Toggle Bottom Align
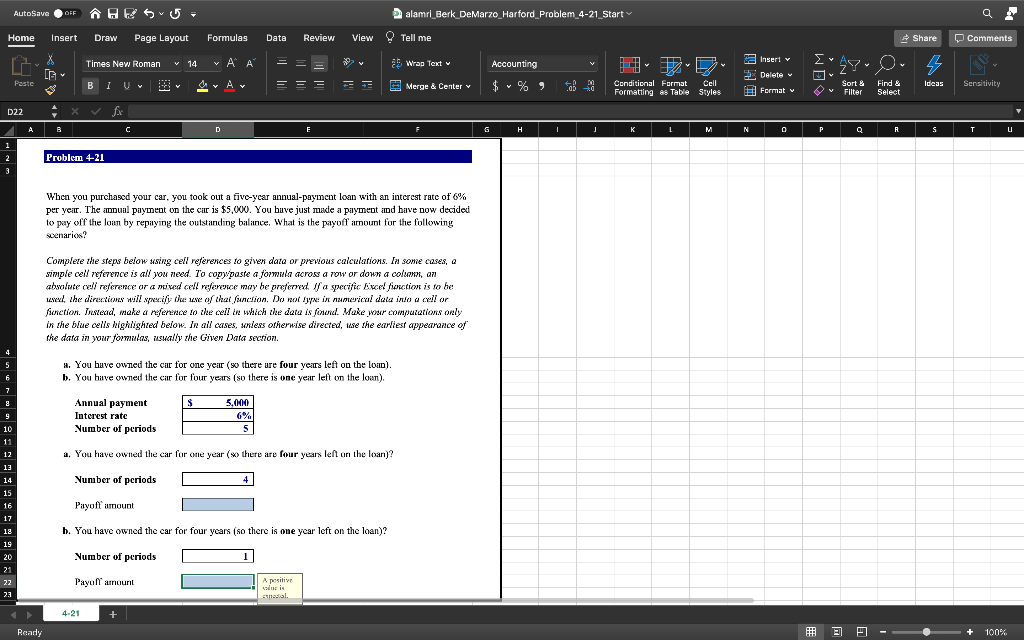 [x=319, y=63]
